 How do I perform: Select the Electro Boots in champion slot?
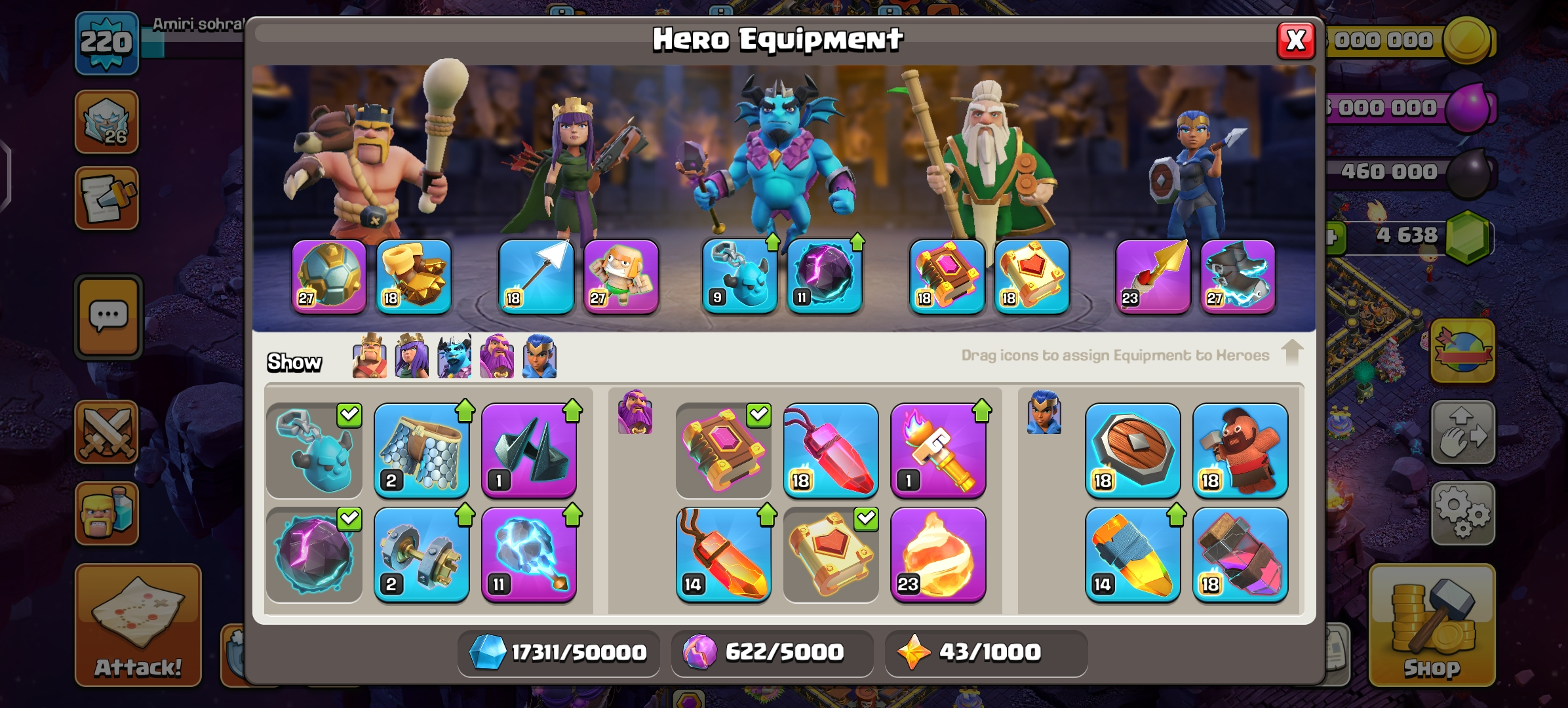point(1238,277)
